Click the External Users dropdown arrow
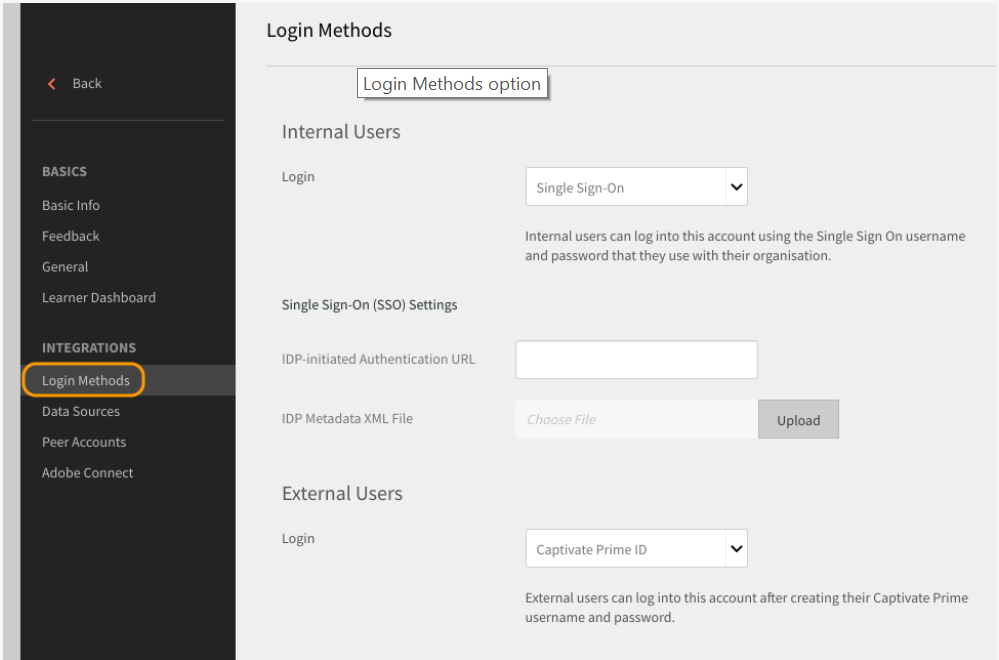 (736, 549)
